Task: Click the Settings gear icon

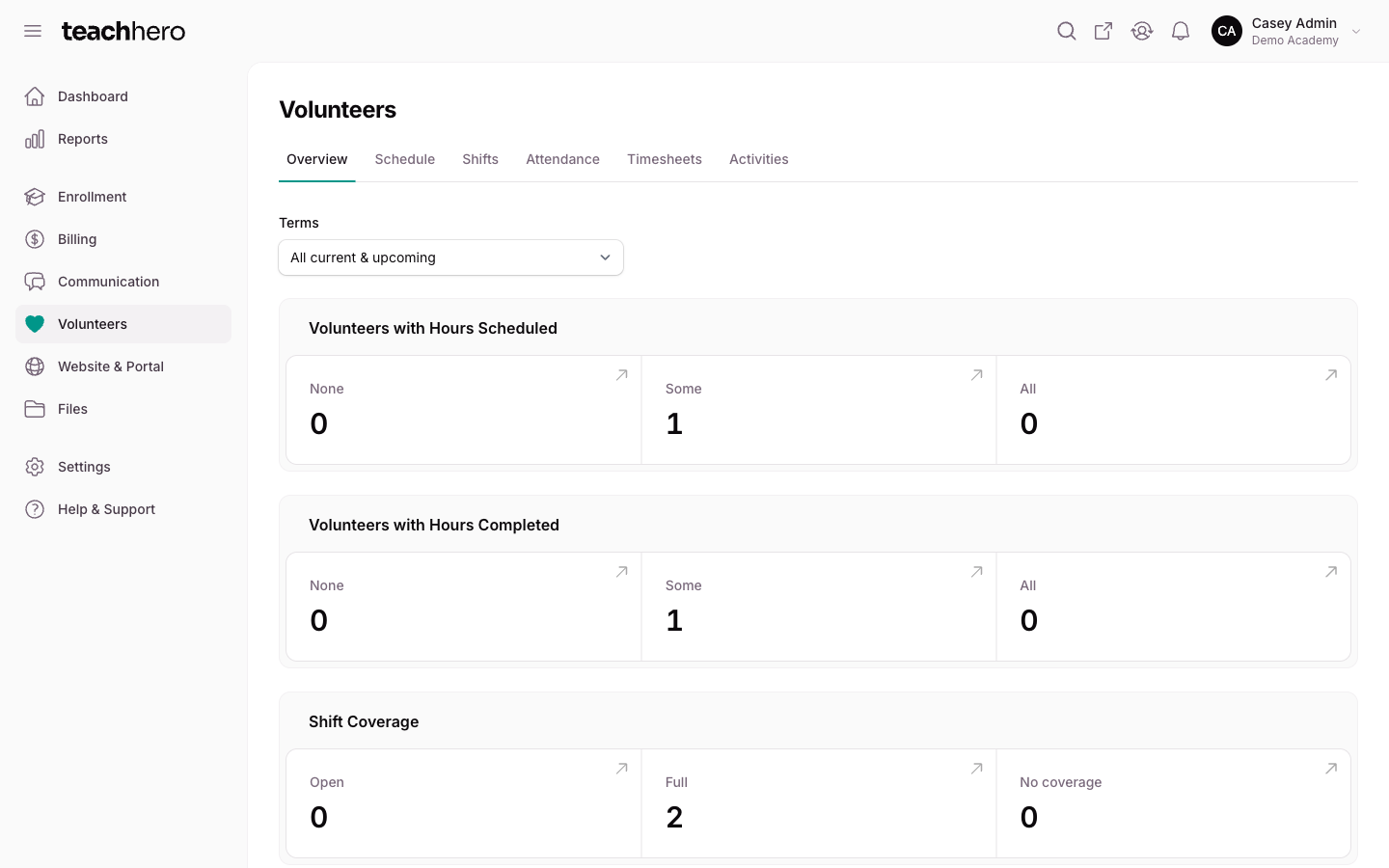Action: [x=35, y=467]
